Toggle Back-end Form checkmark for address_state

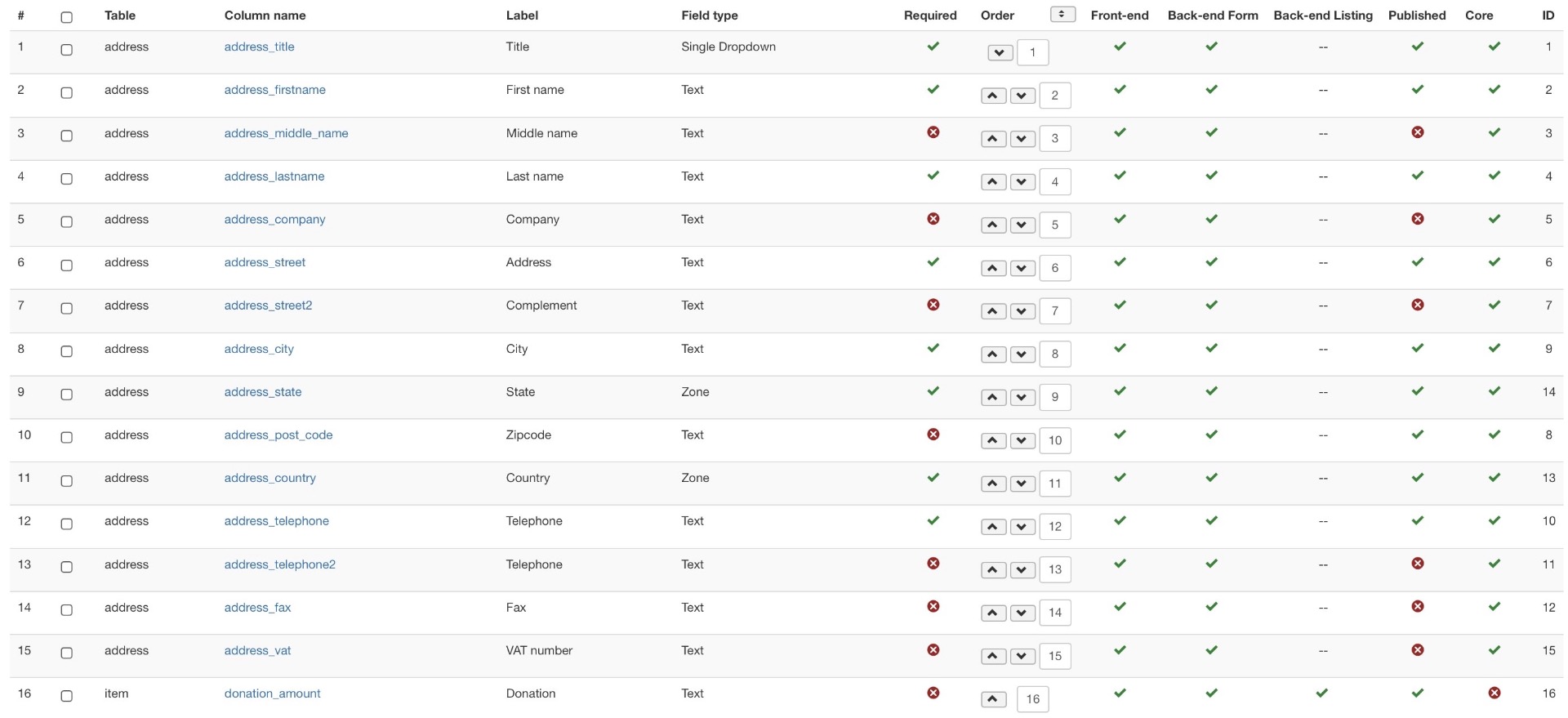(x=1212, y=391)
